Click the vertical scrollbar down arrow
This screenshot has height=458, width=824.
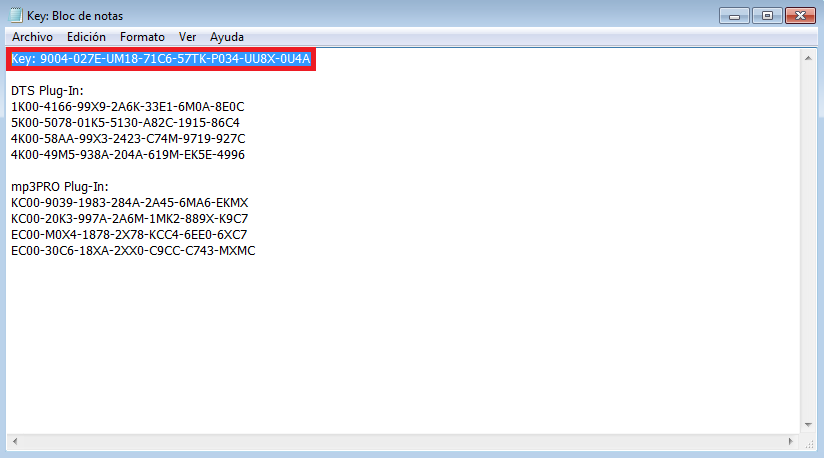point(808,424)
